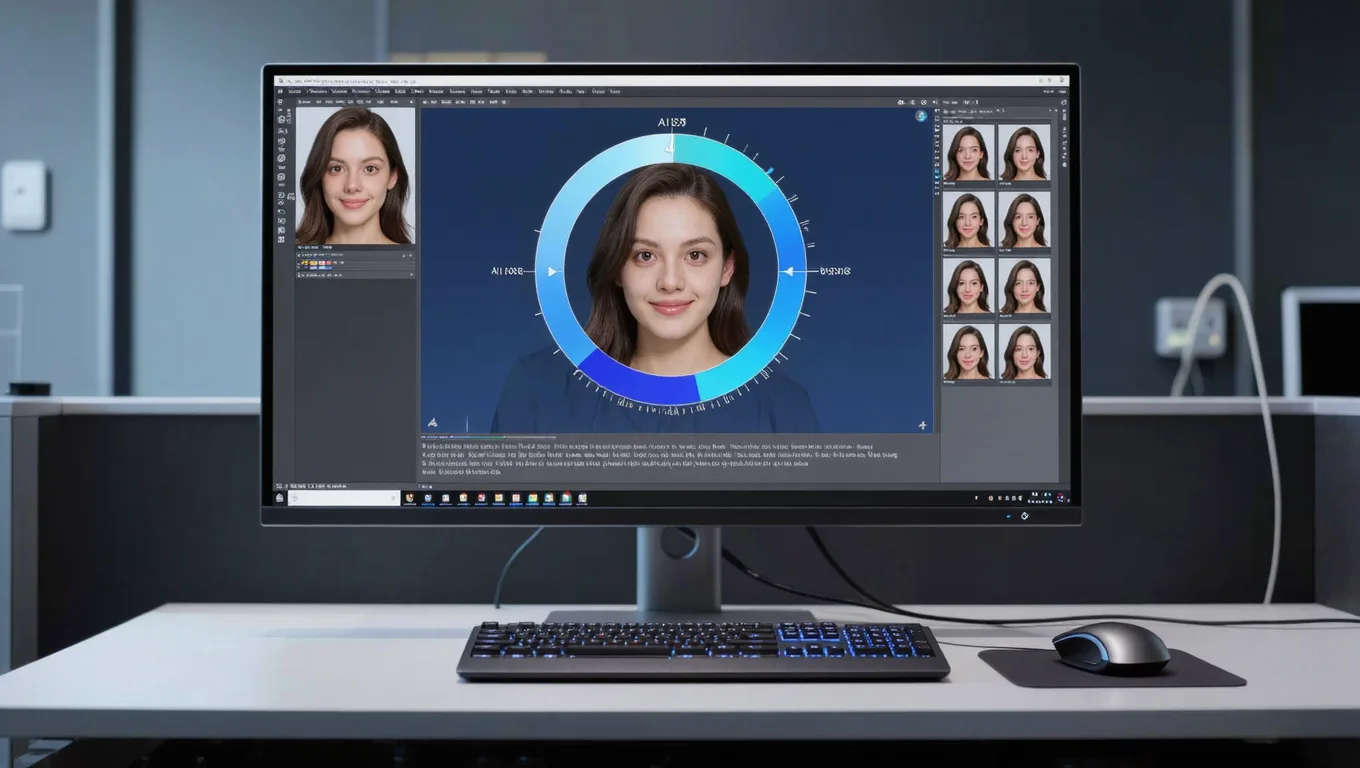Select the topmost tool in the left toolbar
The image size is (1360, 768).
(282, 103)
